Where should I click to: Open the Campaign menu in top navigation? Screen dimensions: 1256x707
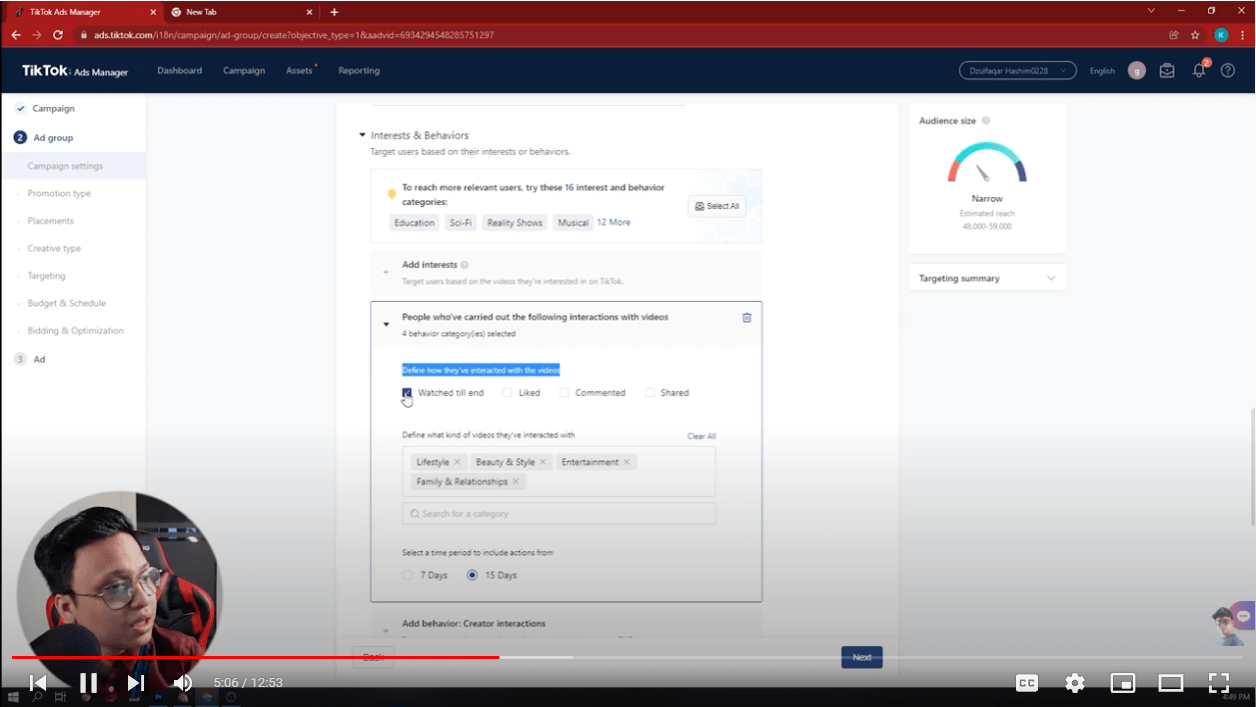coord(244,71)
